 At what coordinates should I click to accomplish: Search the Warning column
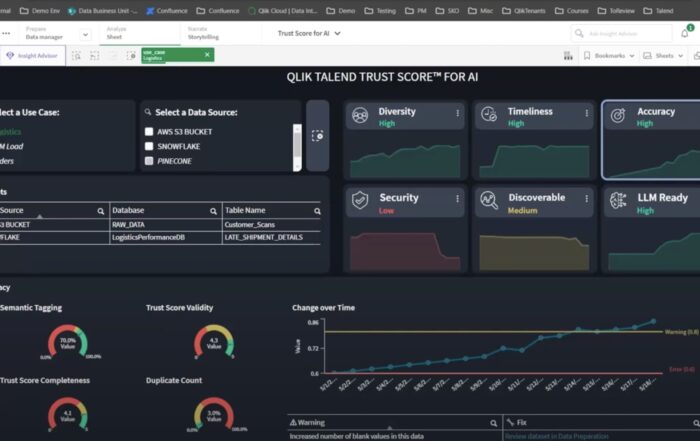pos(493,423)
